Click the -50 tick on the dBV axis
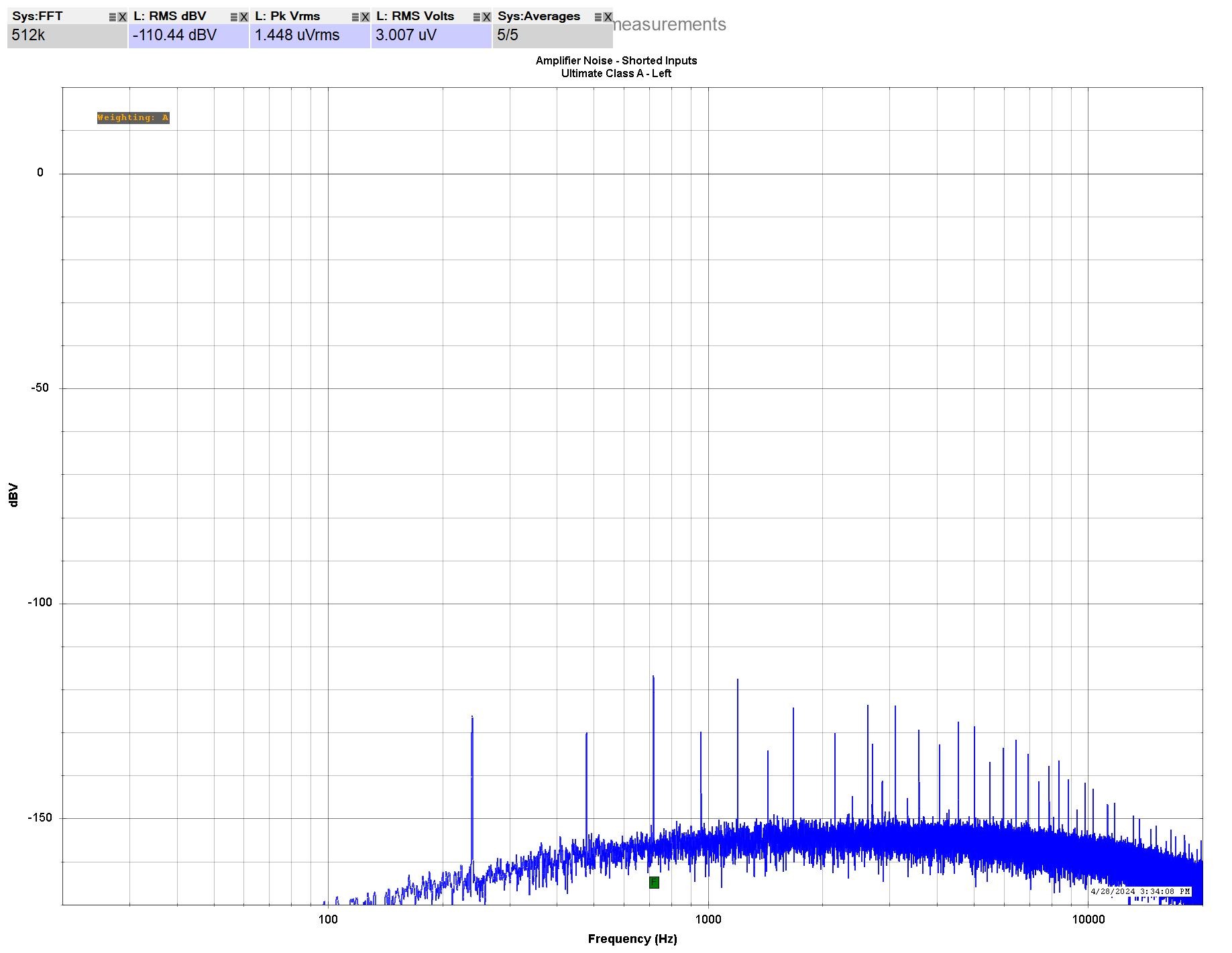Screen dimensions: 1232x953 (40, 388)
